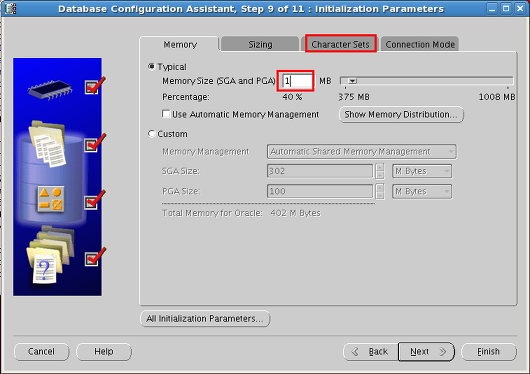The image size is (530, 374).
Task: Open the Character Sets tab
Action: (340, 44)
